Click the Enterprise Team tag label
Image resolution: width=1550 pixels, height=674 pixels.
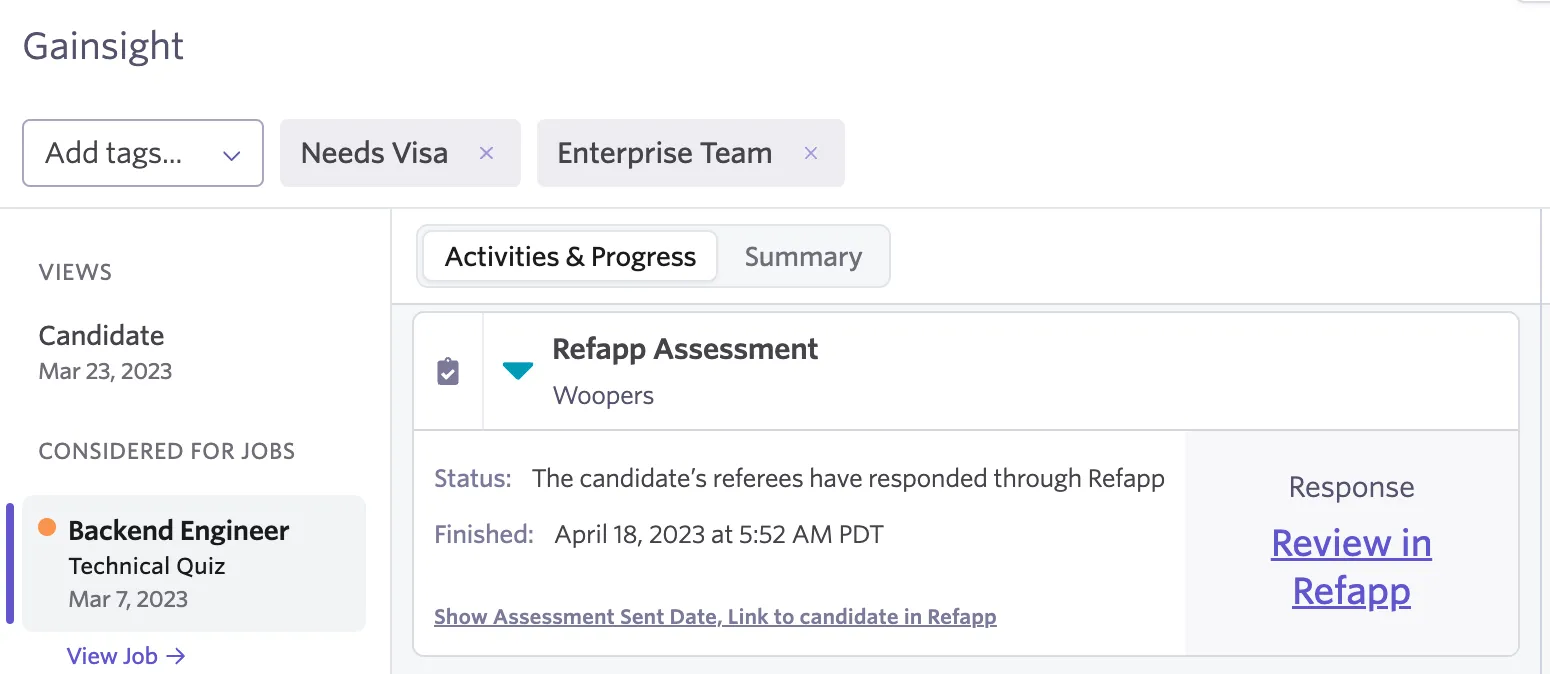(x=665, y=153)
